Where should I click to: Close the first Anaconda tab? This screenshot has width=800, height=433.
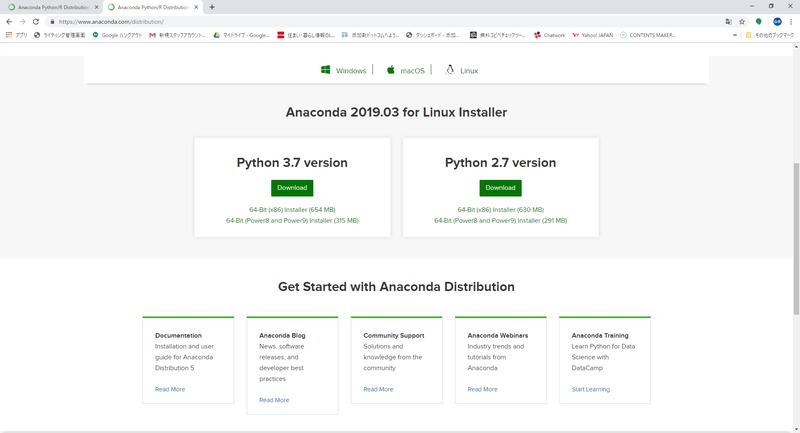[x=96, y=7]
